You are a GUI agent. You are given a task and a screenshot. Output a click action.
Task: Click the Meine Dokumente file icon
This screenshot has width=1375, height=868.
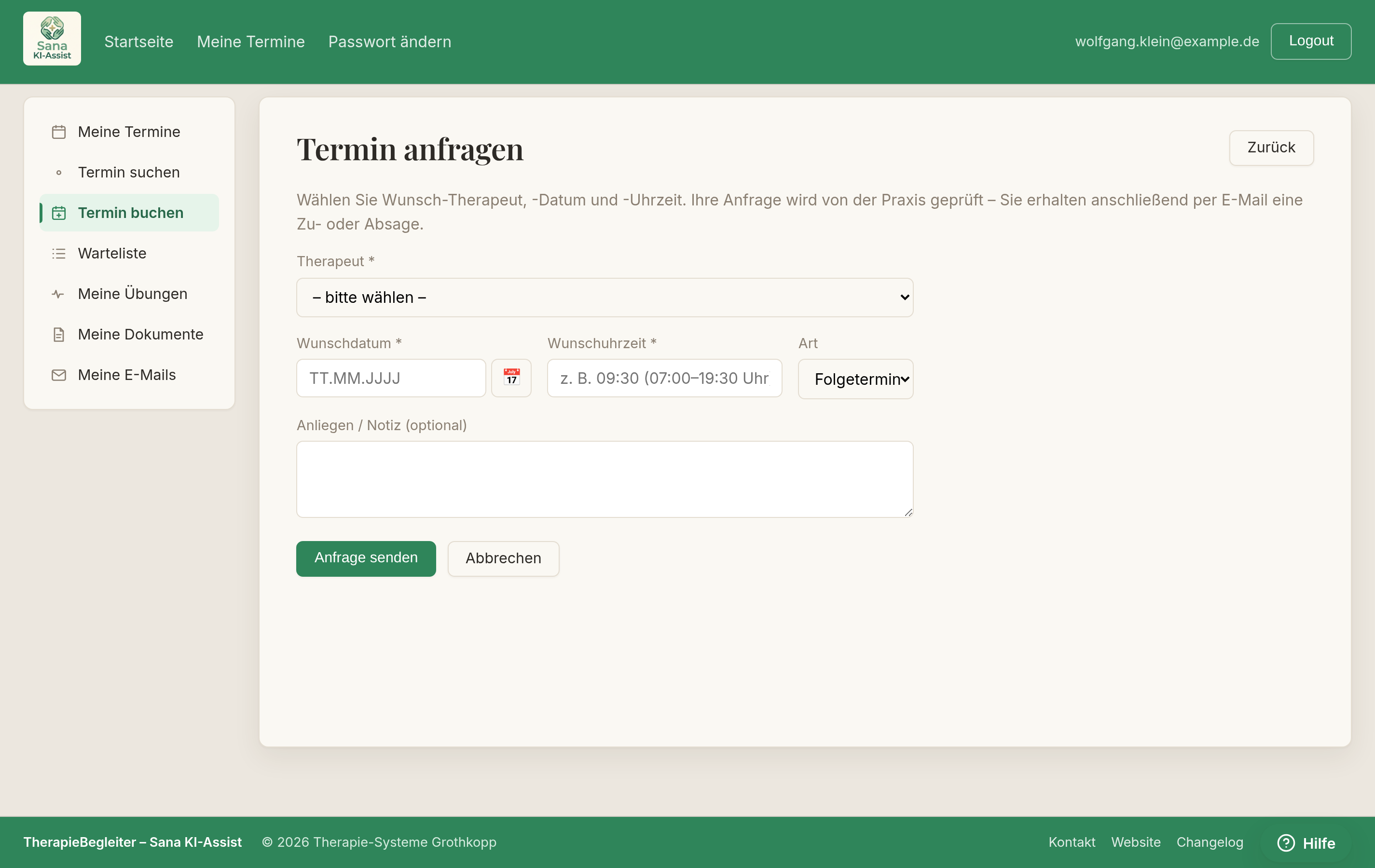tap(59, 334)
